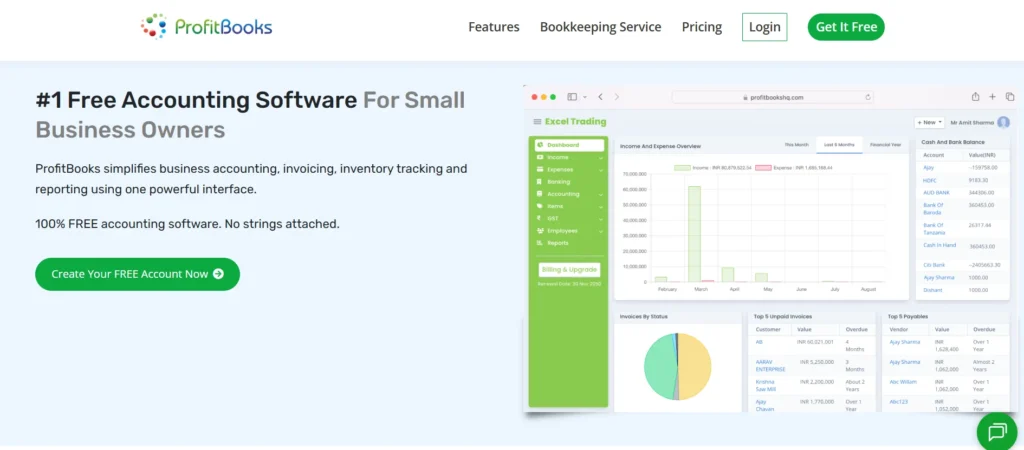This screenshot has width=1024, height=450.
Task: Click the Accounting sidebar icon
Action: [539, 194]
